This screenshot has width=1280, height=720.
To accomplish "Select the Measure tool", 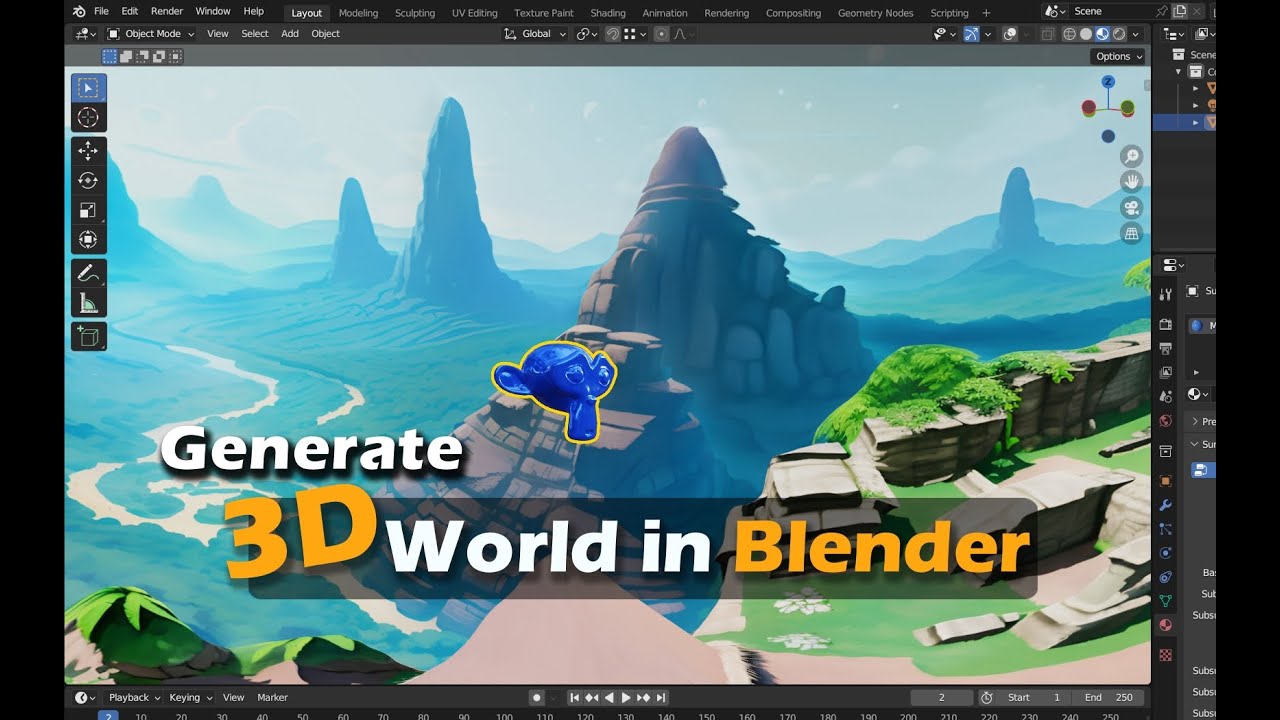I will pyautogui.click(x=88, y=303).
